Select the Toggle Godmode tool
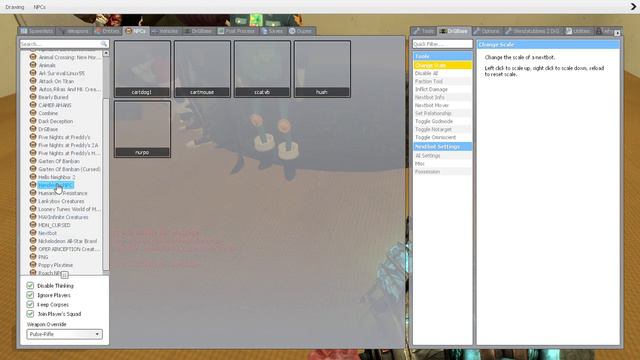 pos(442,121)
